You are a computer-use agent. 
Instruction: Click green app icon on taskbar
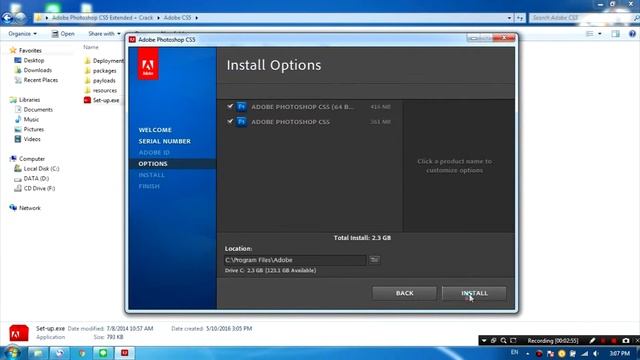102,353
